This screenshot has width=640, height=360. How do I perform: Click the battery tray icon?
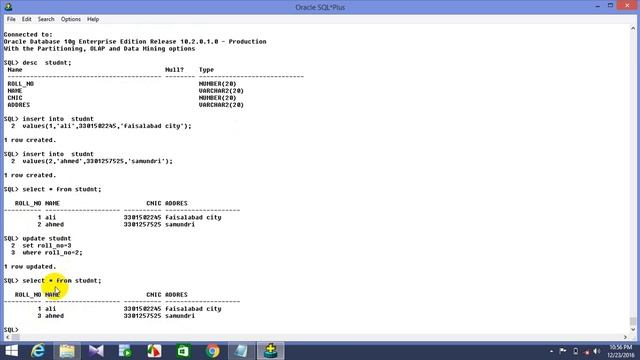coord(576,351)
